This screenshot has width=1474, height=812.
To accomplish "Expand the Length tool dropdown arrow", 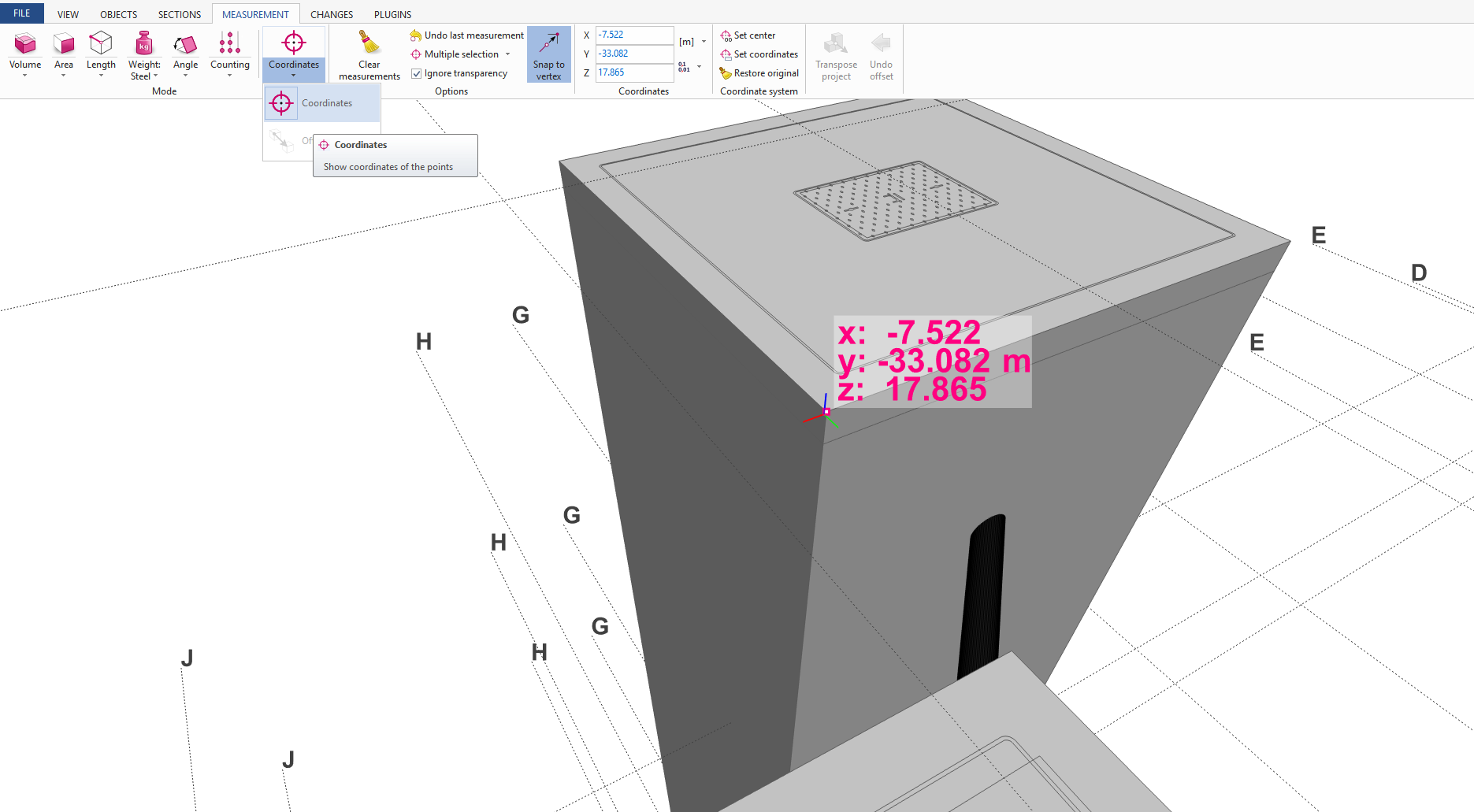I will point(101,76).
